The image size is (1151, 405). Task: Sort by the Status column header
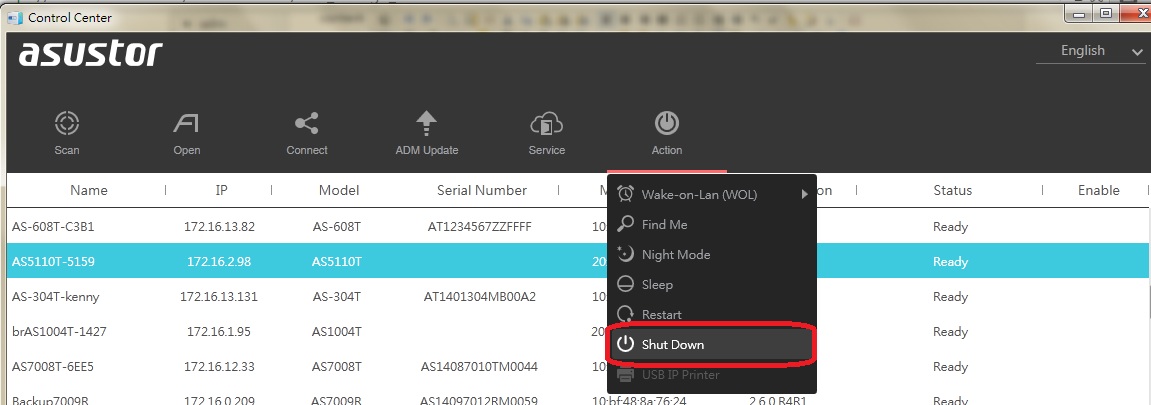tap(952, 190)
